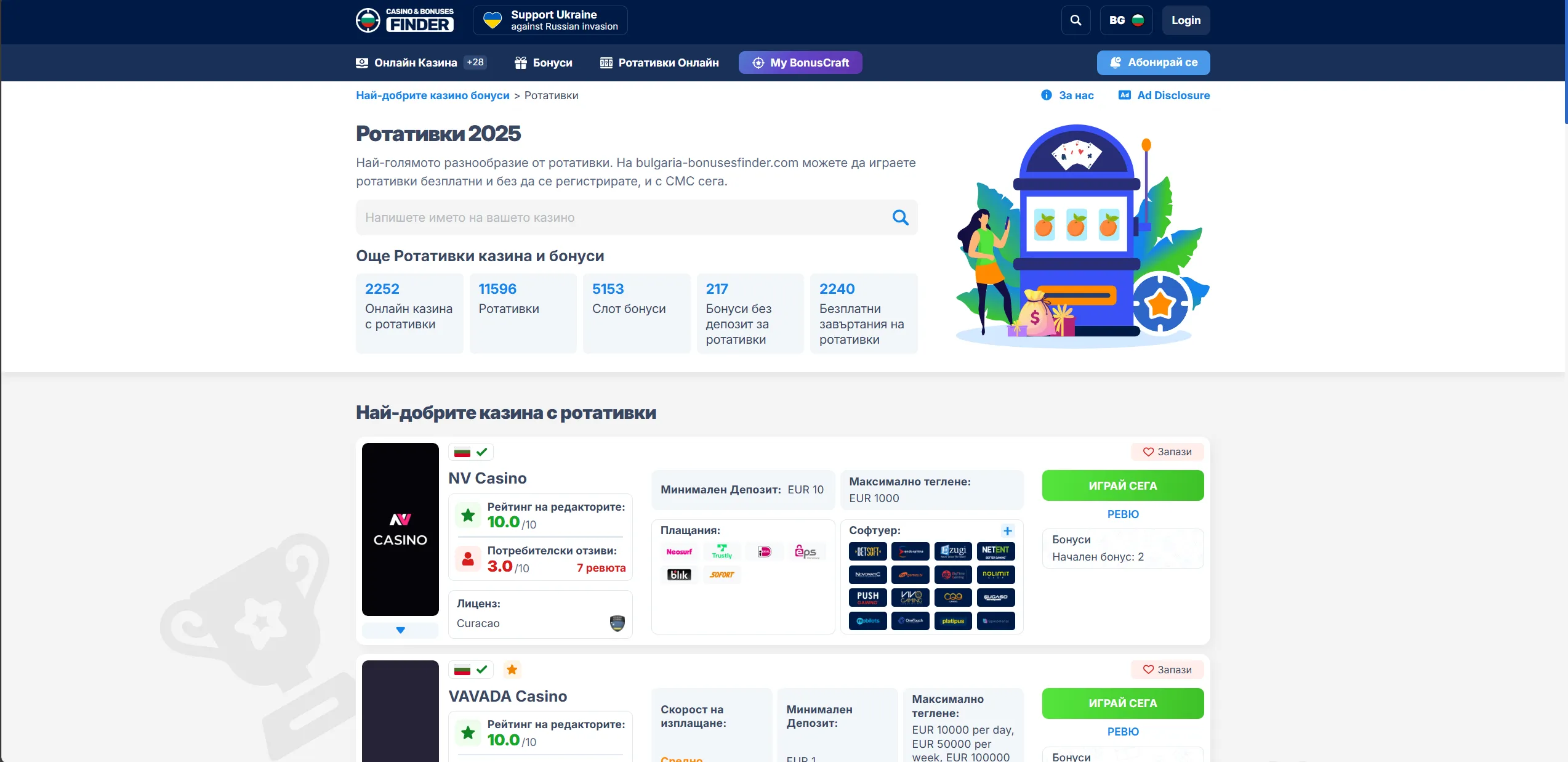Image resolution: width=1568 pixels, height=762 pixels.
Task: Click the Betsoft software provider logo
Action: pyautogui.click(x=868, y=551)
